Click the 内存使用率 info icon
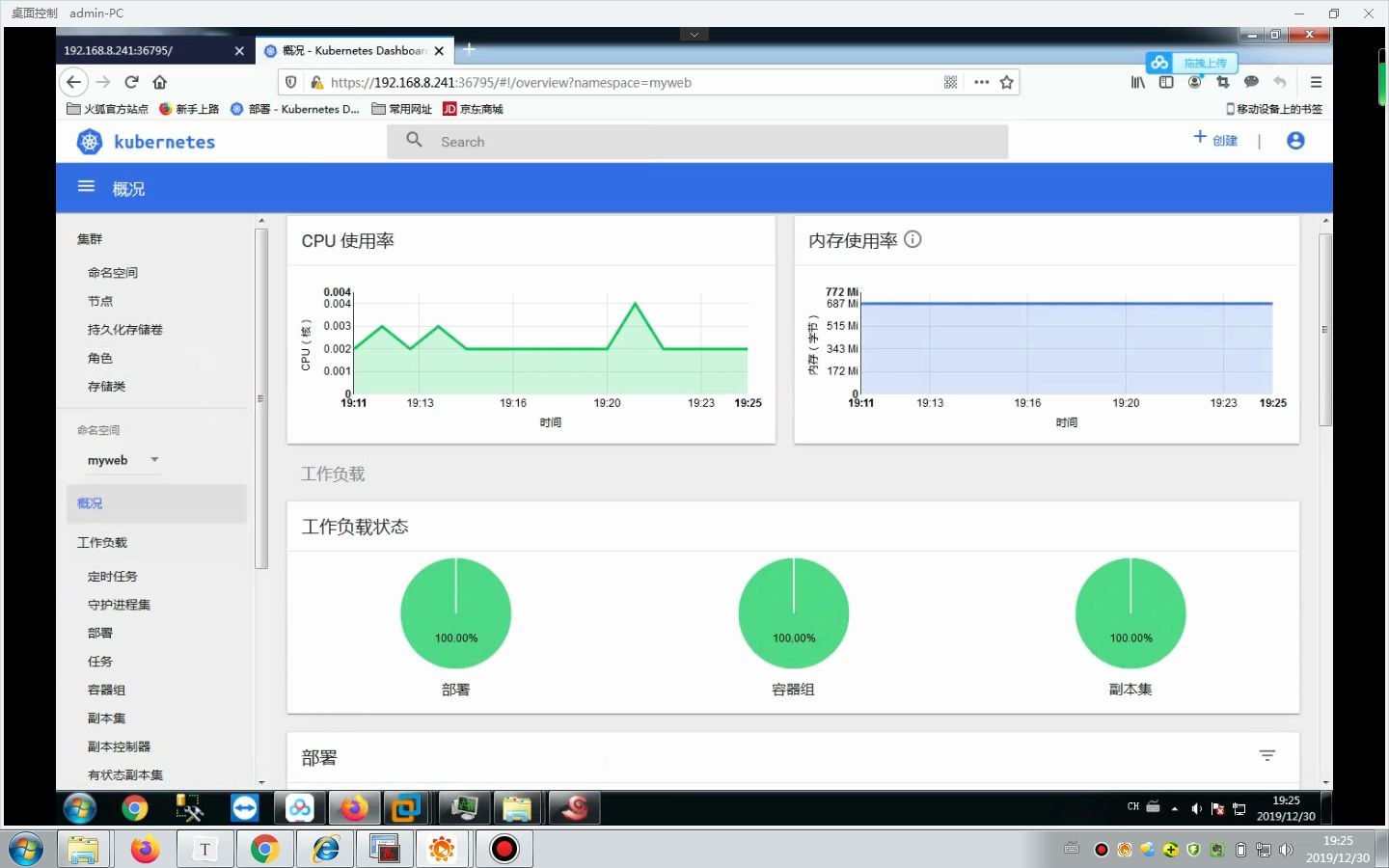This screenshot has width=1389, height=868. [912, 239]
